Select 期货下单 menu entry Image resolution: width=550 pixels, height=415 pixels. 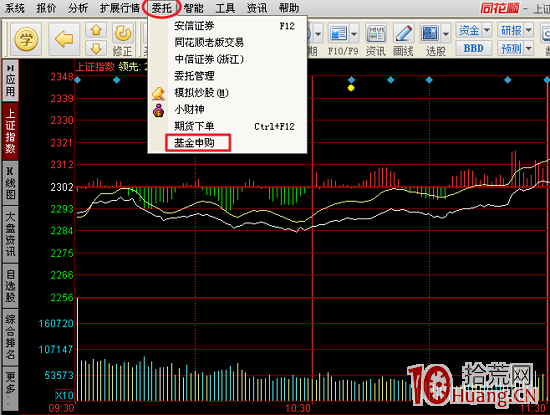[227, 126]
